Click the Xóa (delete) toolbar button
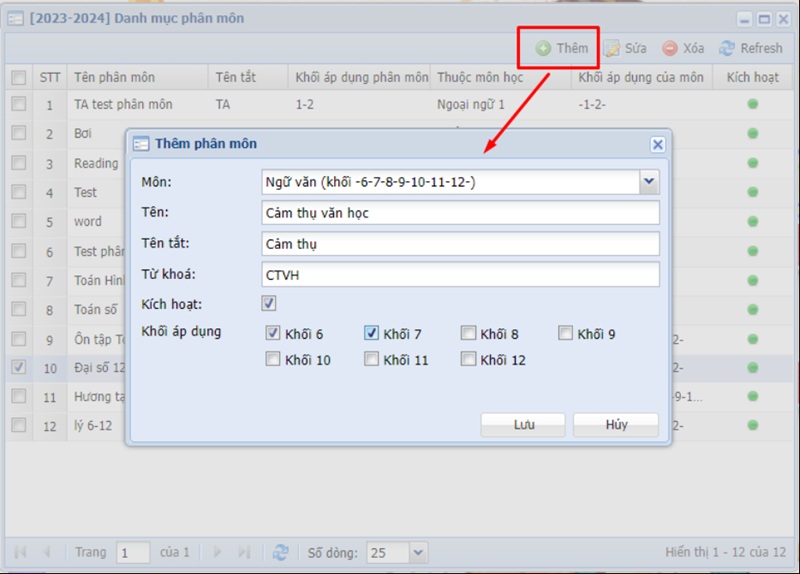This screenshot has height=574, width=800. pos(683,48)
